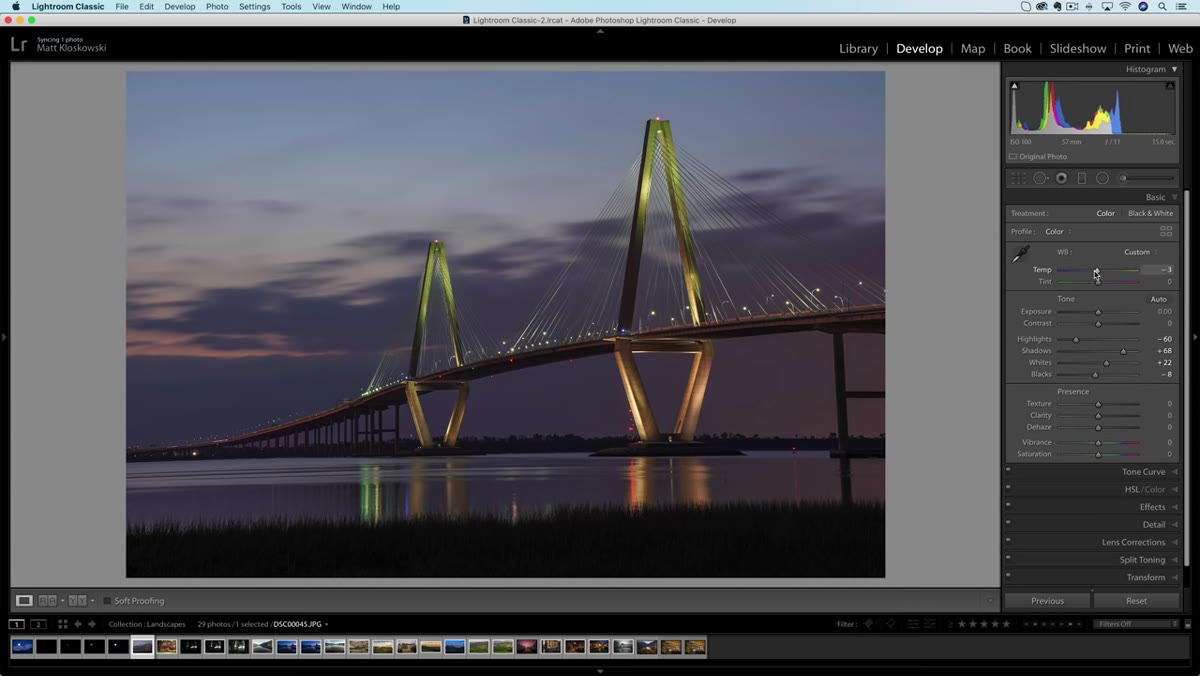Open the WB Custom preset dropdown

pos(1140,252)
